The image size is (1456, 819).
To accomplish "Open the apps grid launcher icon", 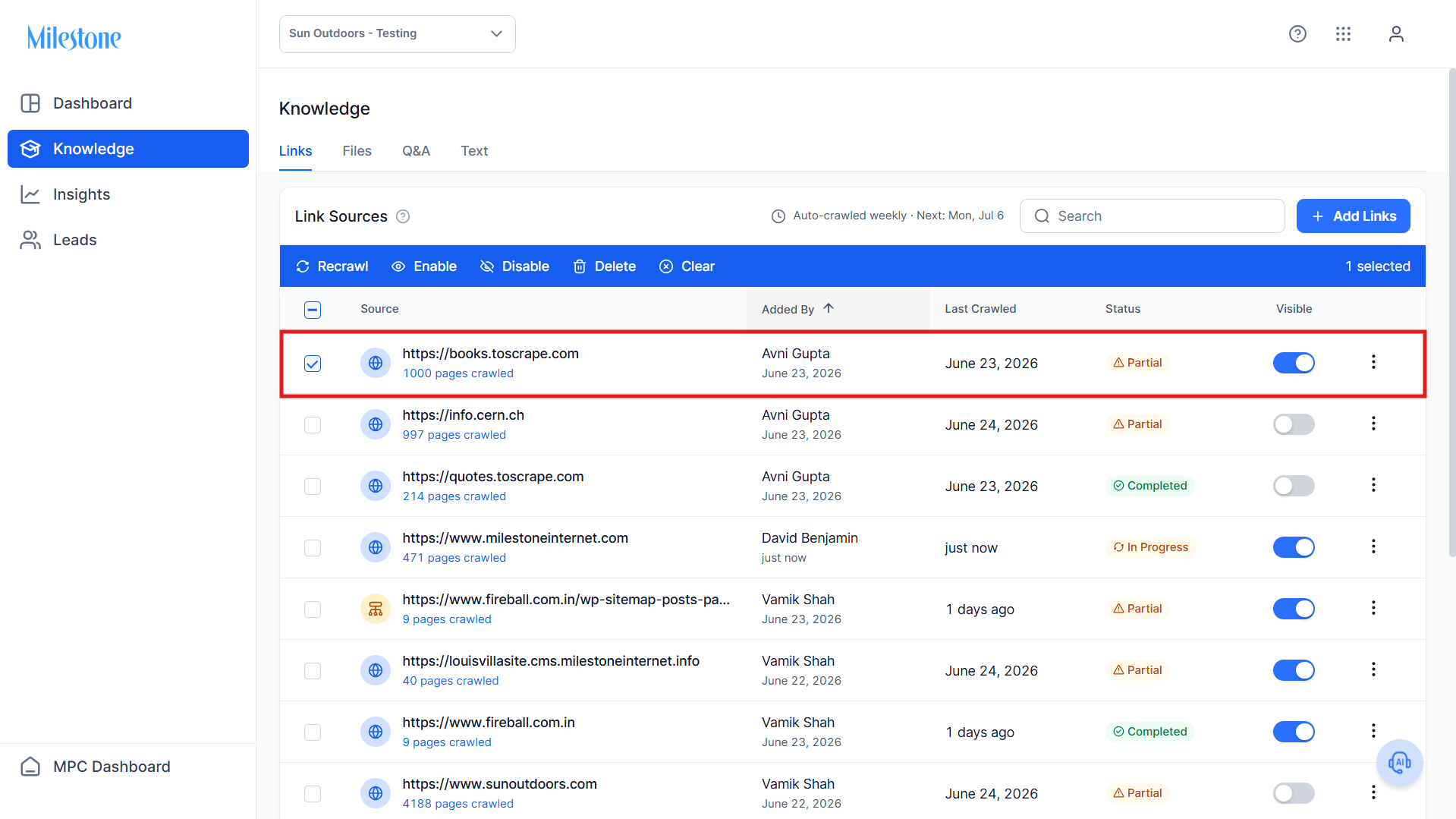I will 1343,34.
